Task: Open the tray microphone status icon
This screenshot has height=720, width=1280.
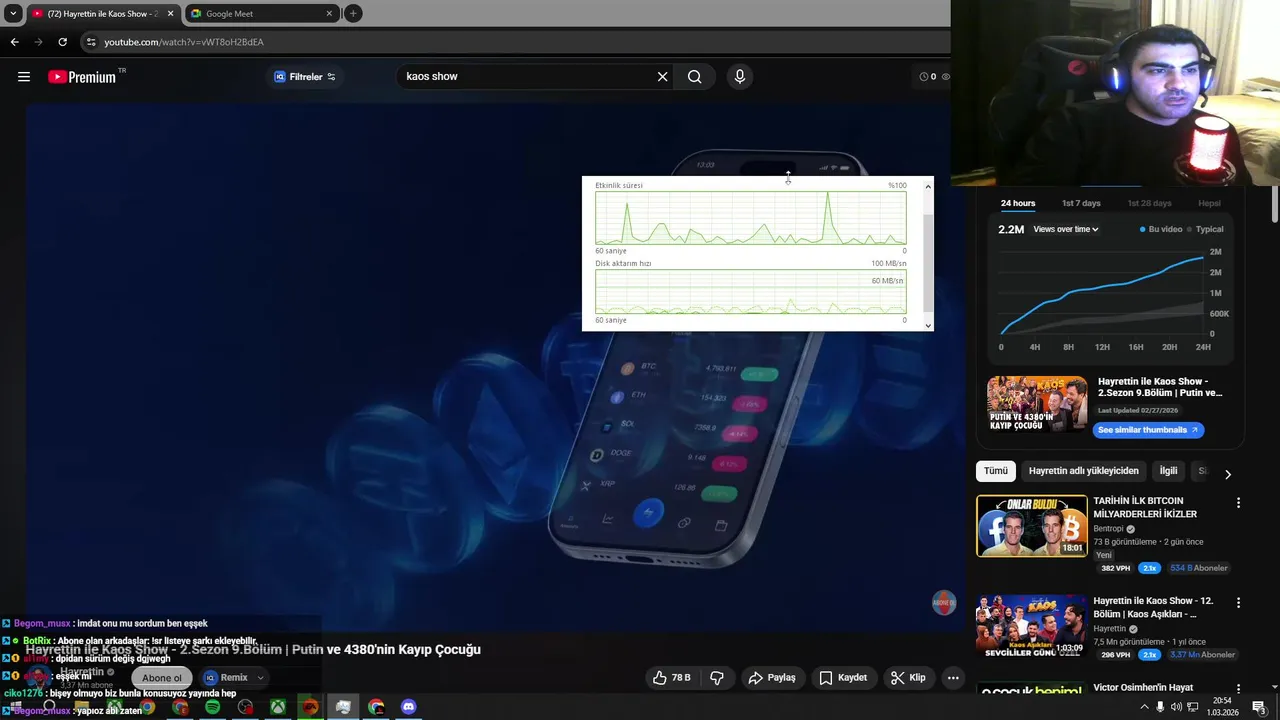Action: coord(1160,707)
